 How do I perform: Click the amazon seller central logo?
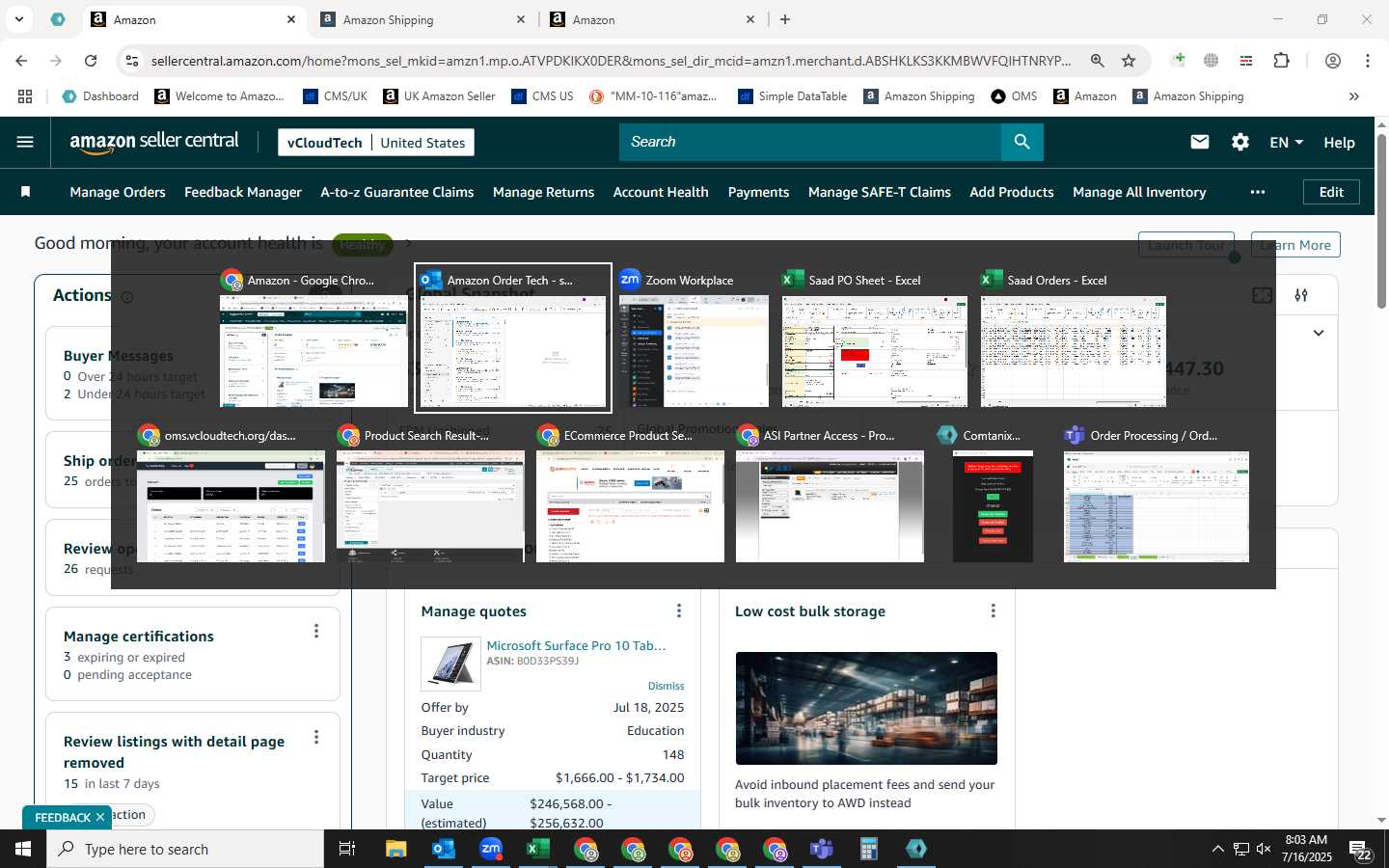click(154, 142)
